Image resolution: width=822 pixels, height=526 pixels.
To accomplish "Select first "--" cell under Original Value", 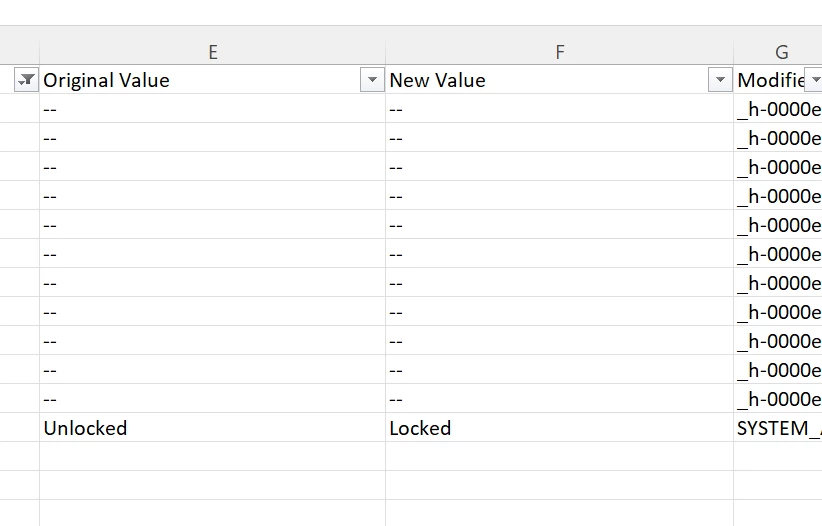I will click(x=212, y=109).
